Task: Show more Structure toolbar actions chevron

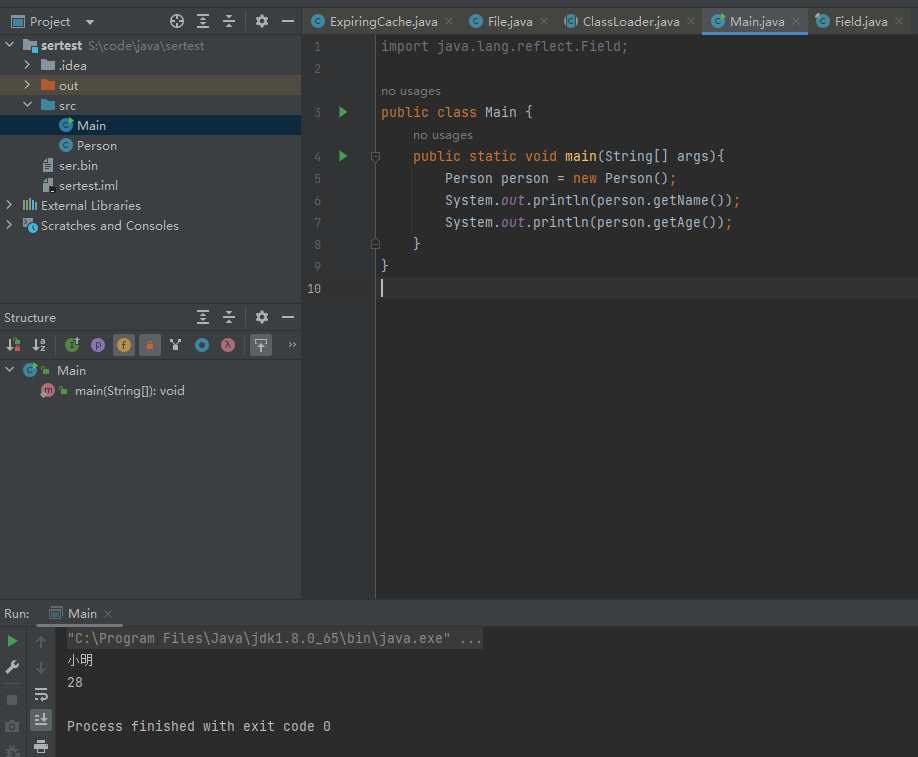Action: coord(292,344)
